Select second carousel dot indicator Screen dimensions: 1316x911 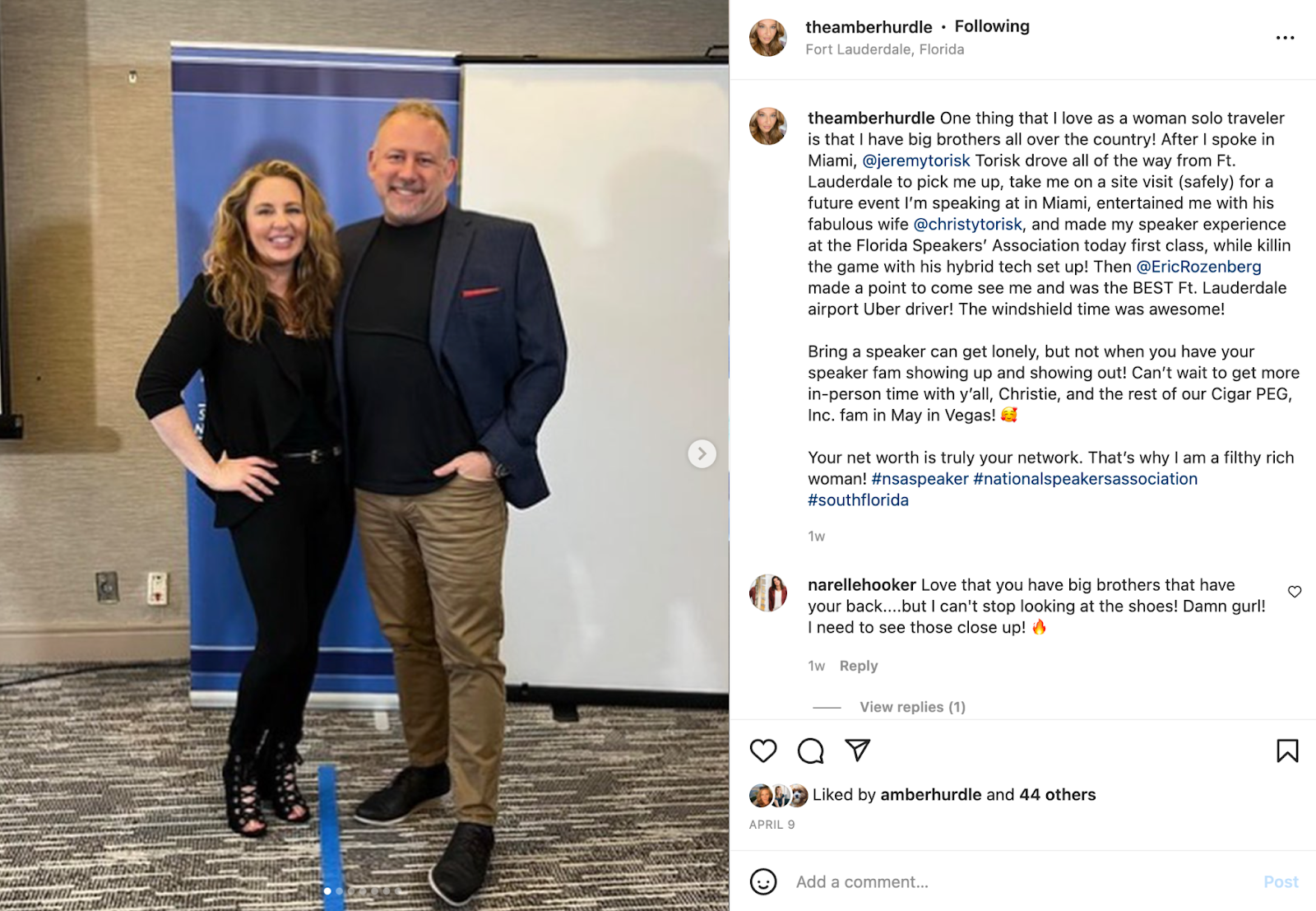[339, 891]
